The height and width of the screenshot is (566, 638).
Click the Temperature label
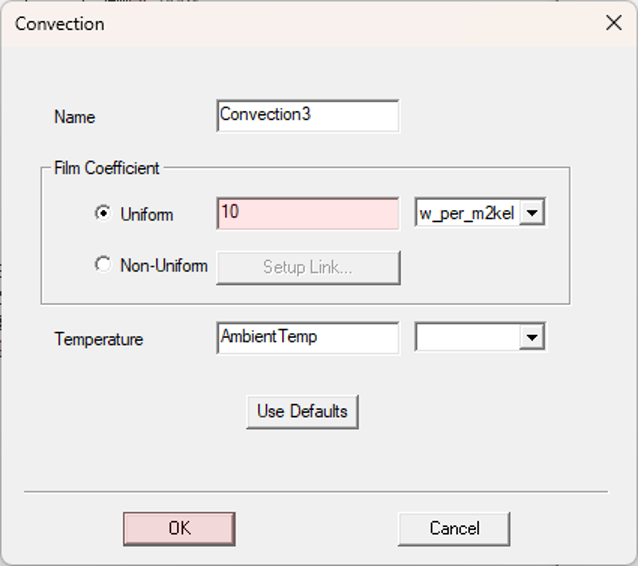(98, 339)
